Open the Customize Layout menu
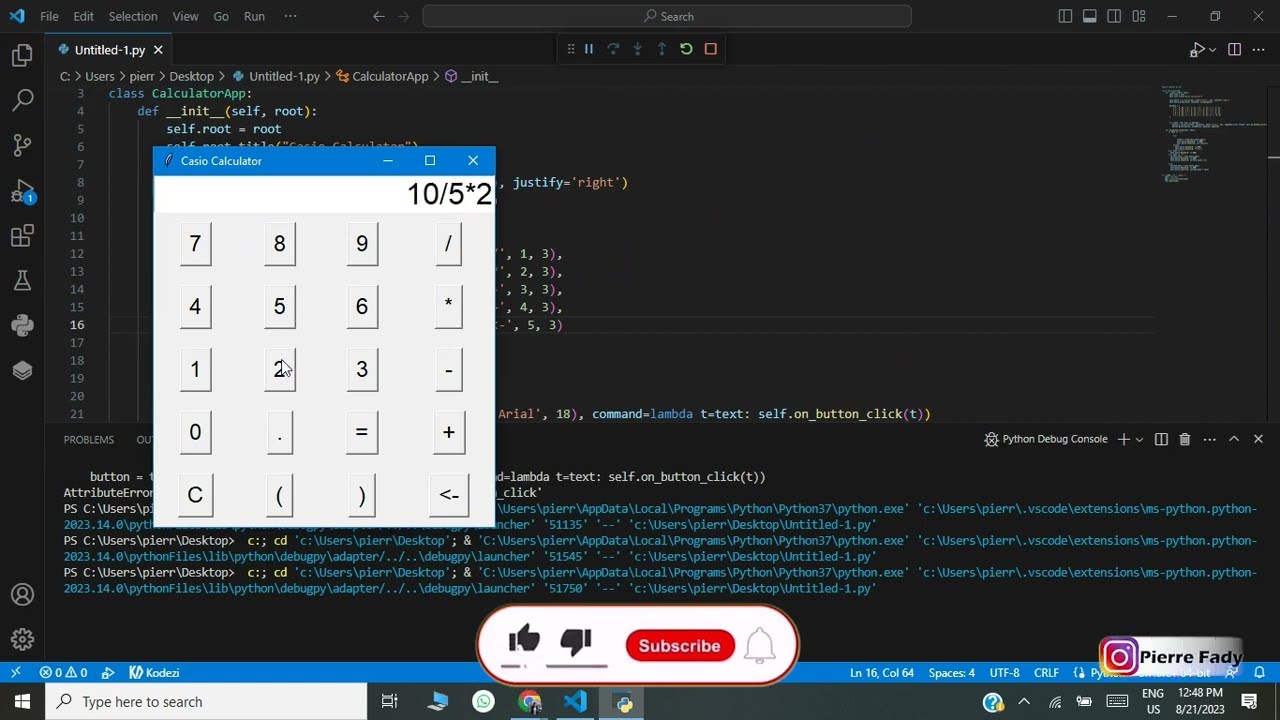 (x=1139, y=16)
